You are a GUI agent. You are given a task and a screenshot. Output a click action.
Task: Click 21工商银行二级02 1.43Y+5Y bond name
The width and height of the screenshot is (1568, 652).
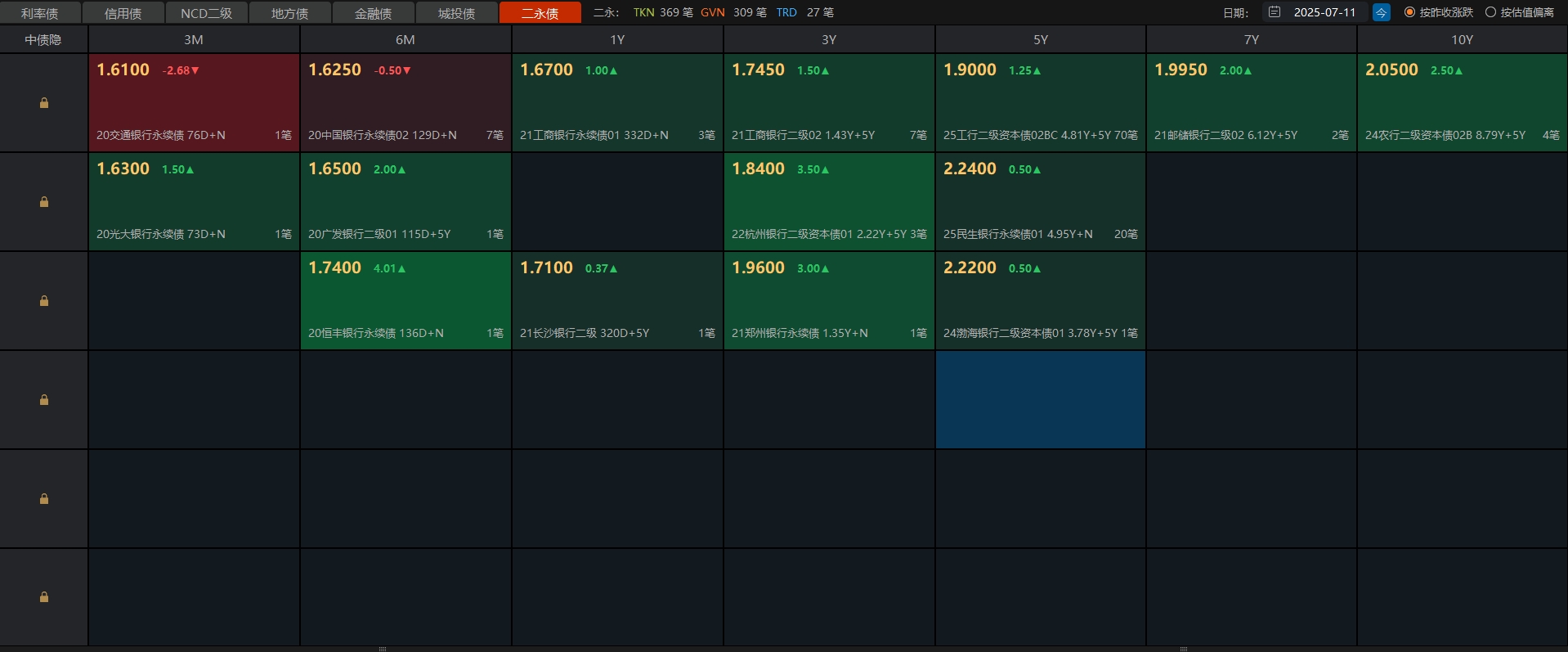pyautogui.click(x=803, y=135)
